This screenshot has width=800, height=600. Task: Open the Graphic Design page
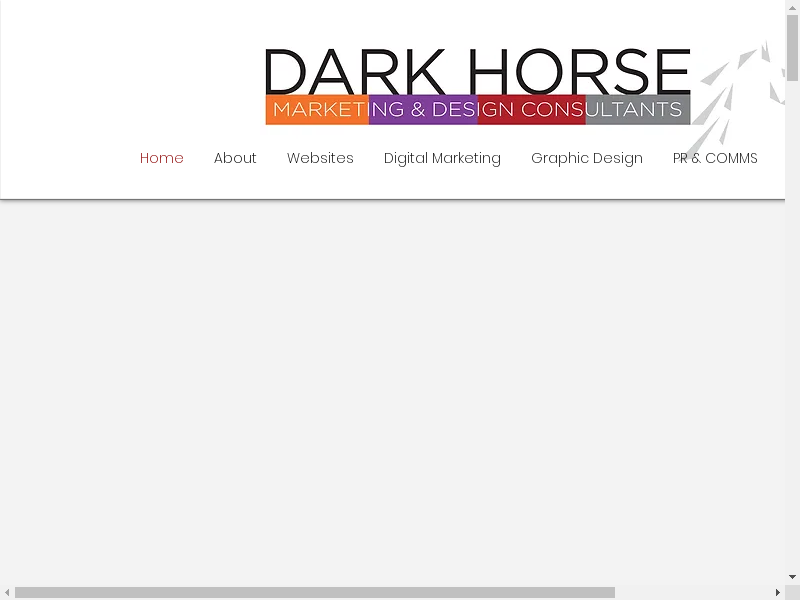[586, 158]
